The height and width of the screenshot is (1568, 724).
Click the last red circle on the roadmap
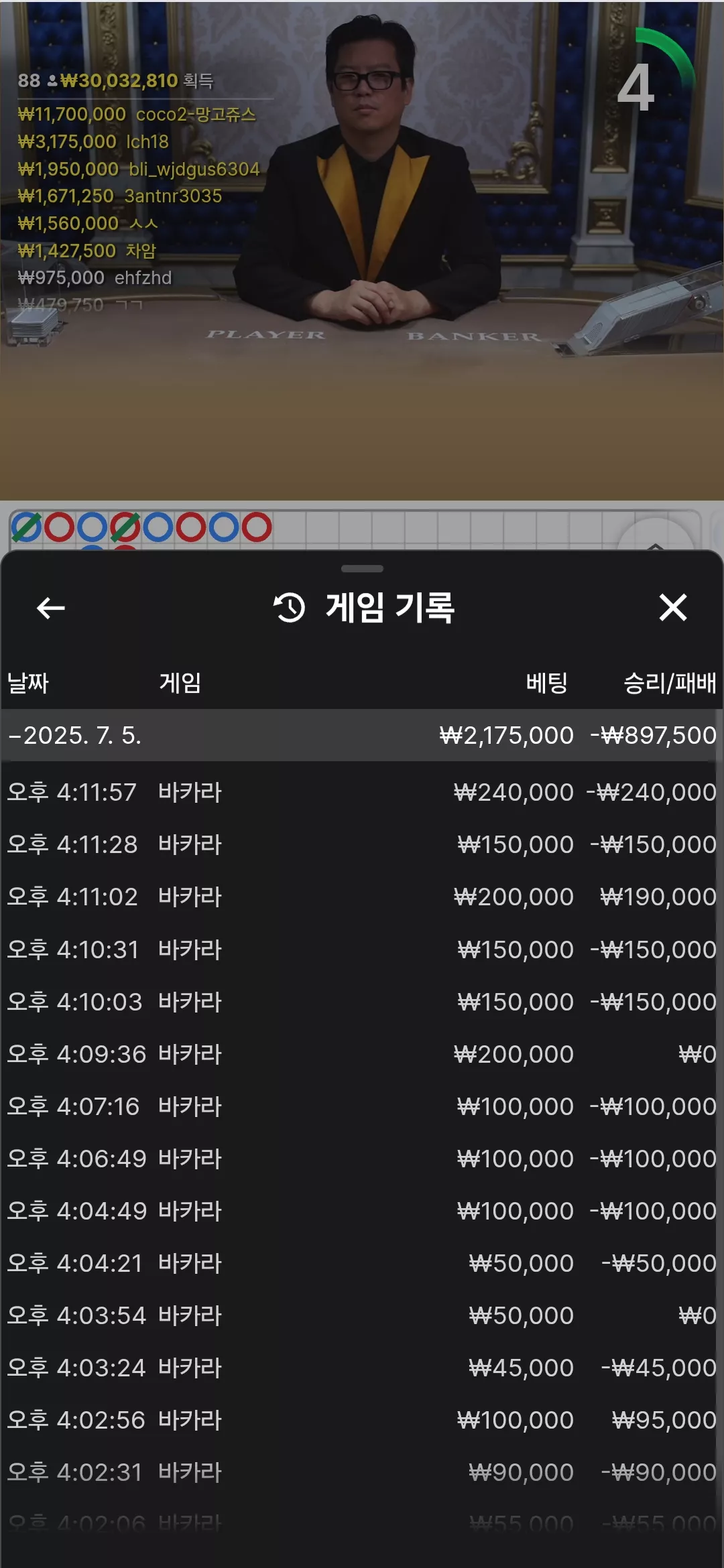click(x=257, y=527)
